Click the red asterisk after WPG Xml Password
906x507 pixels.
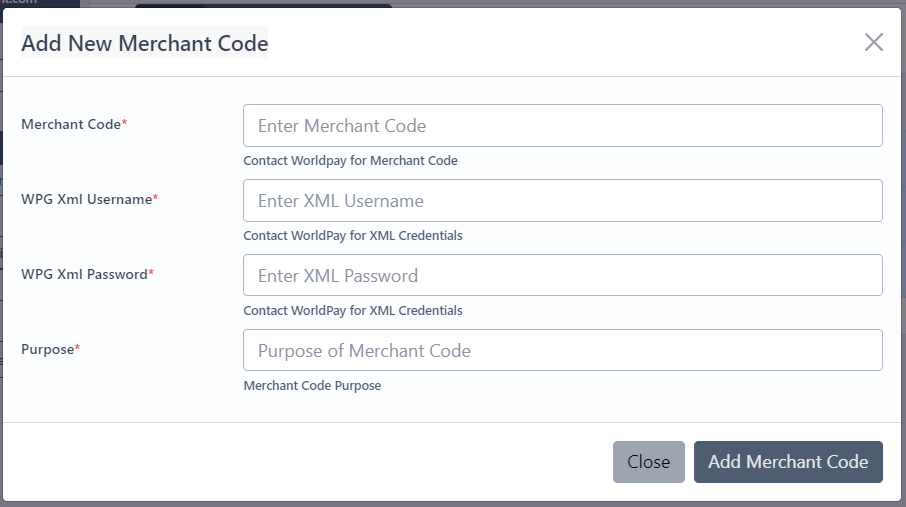[151, 273]
